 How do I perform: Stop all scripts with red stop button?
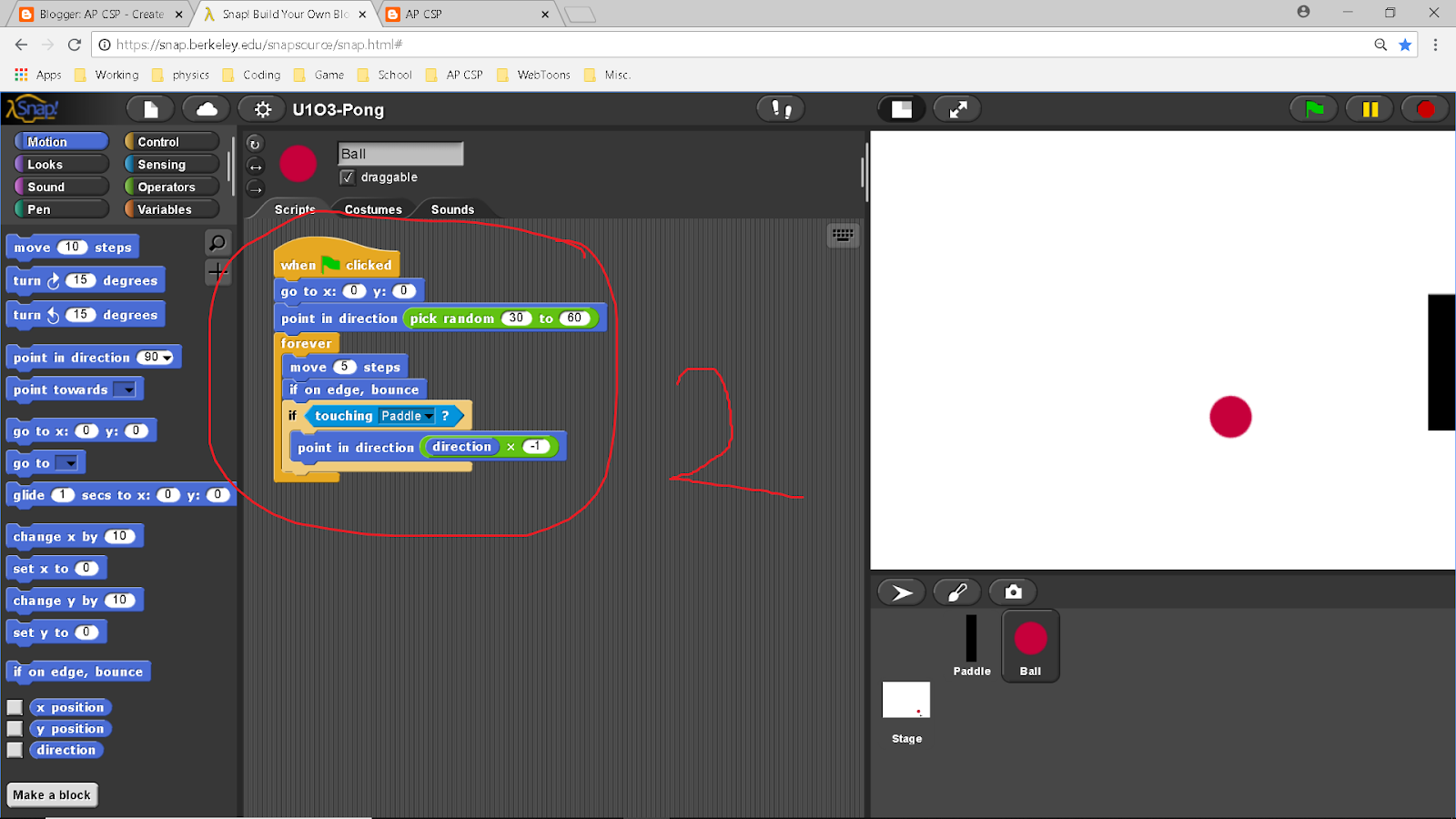coord(1425,109)
